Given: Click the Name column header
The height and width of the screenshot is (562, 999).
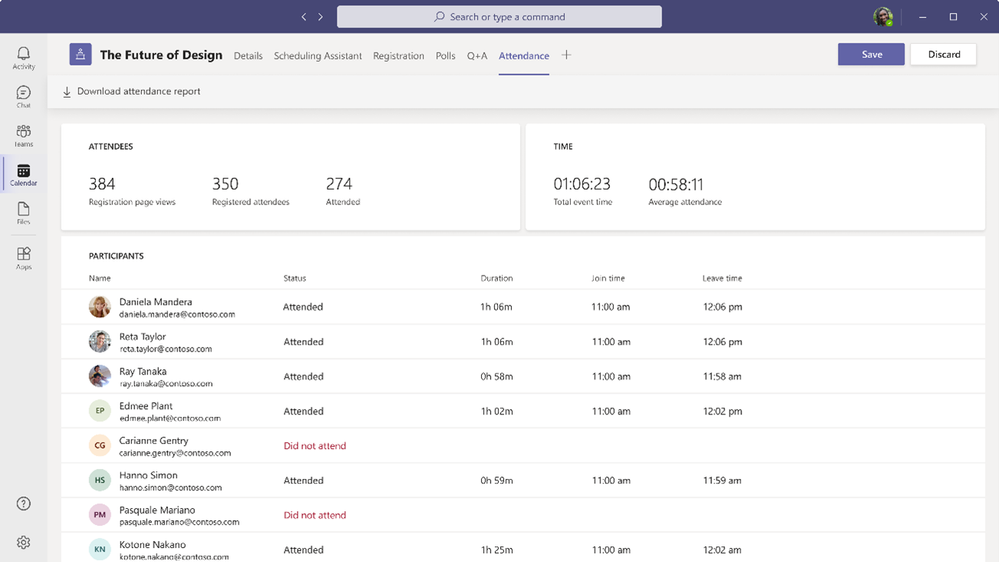Looking at the screenshot, I should pyautogui.click(x=99, y=278).
